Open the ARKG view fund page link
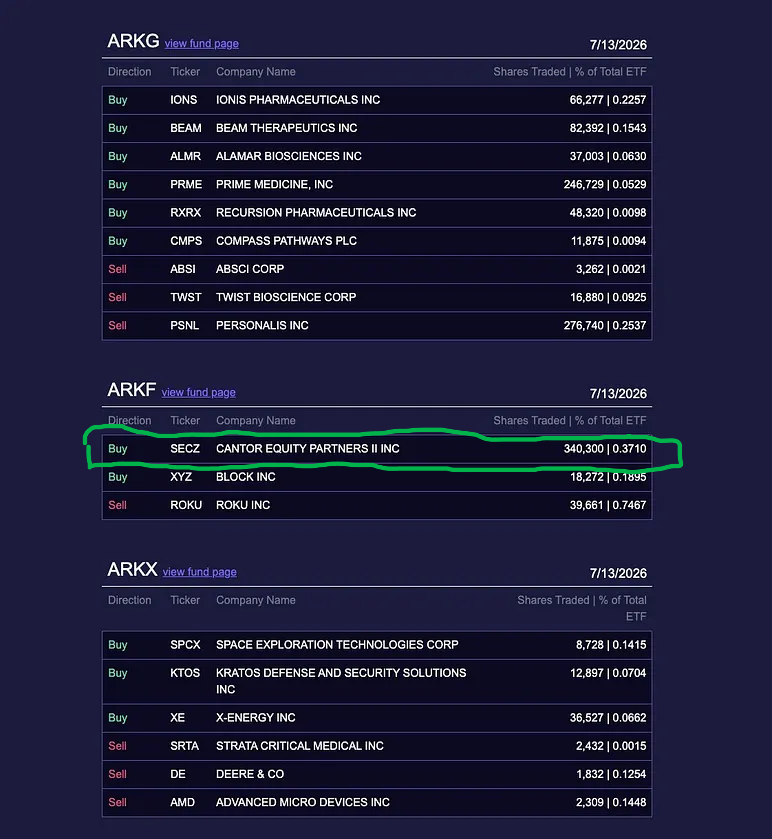 (x=202, y=43)
